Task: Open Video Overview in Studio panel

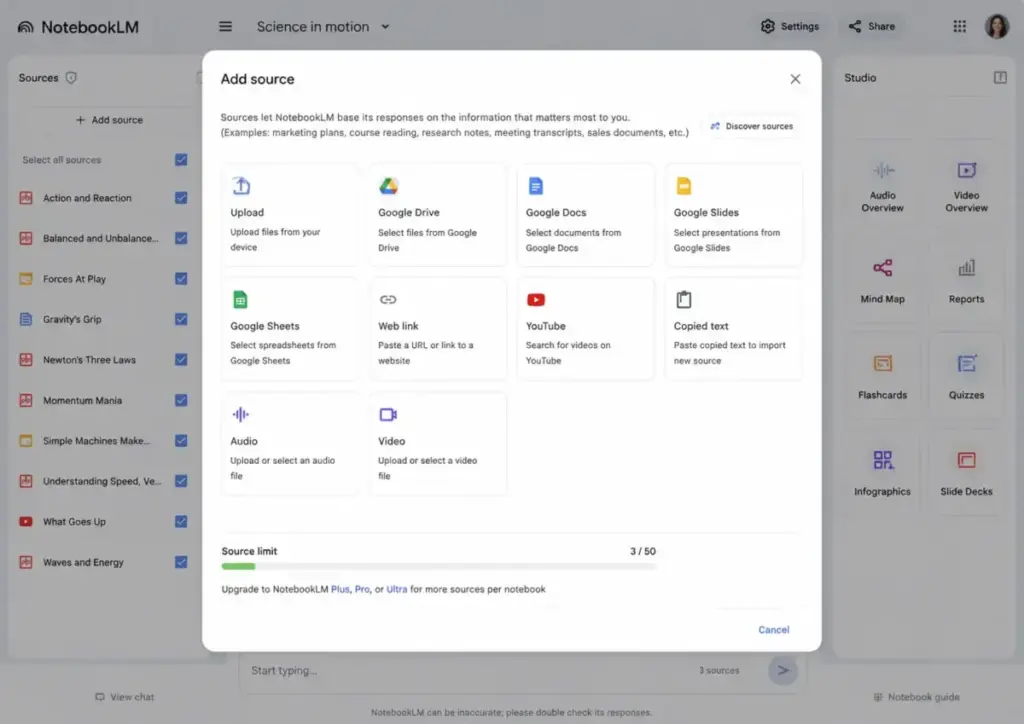Action: [x=966, y=188]
